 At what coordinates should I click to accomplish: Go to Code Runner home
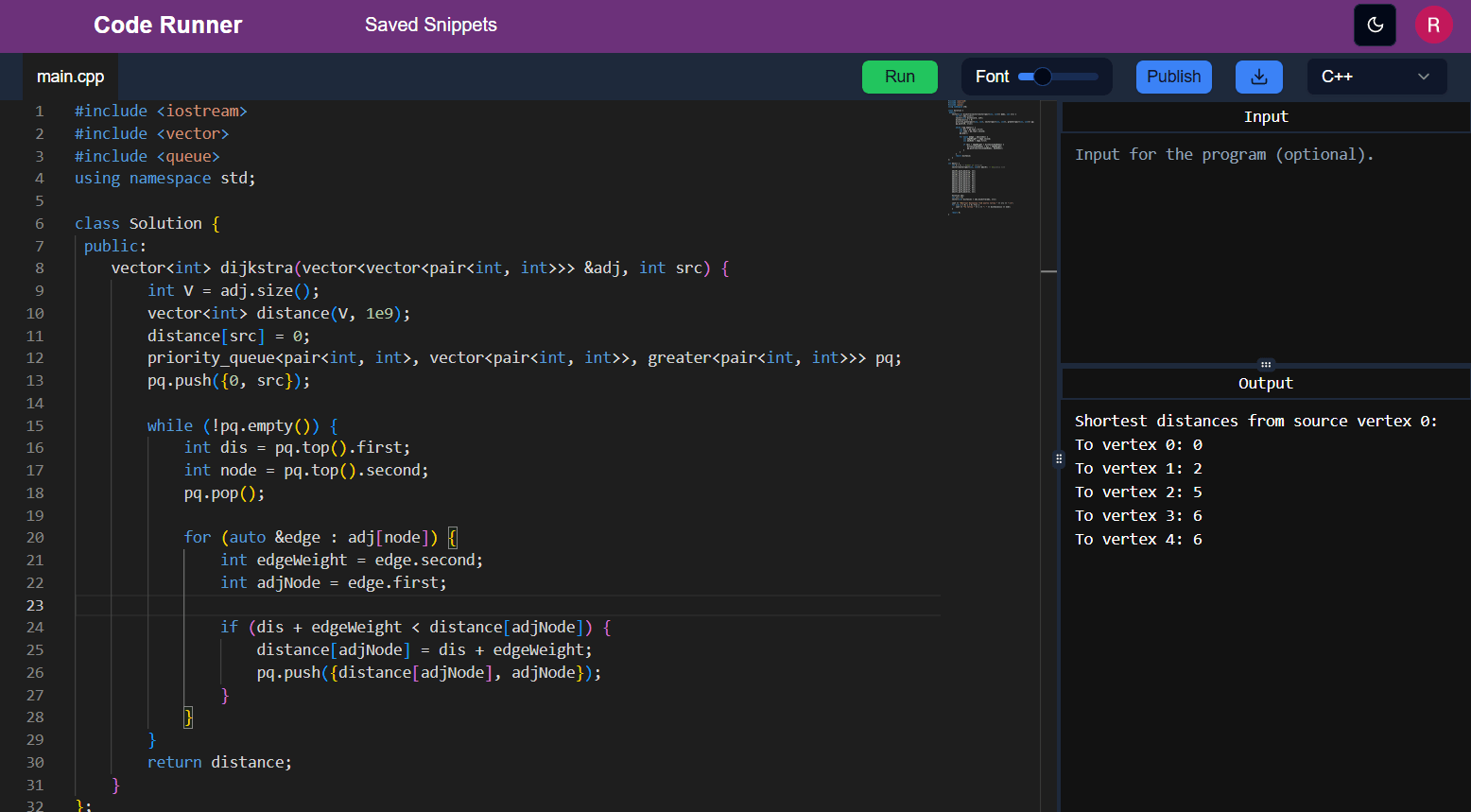tap(168, 26)
